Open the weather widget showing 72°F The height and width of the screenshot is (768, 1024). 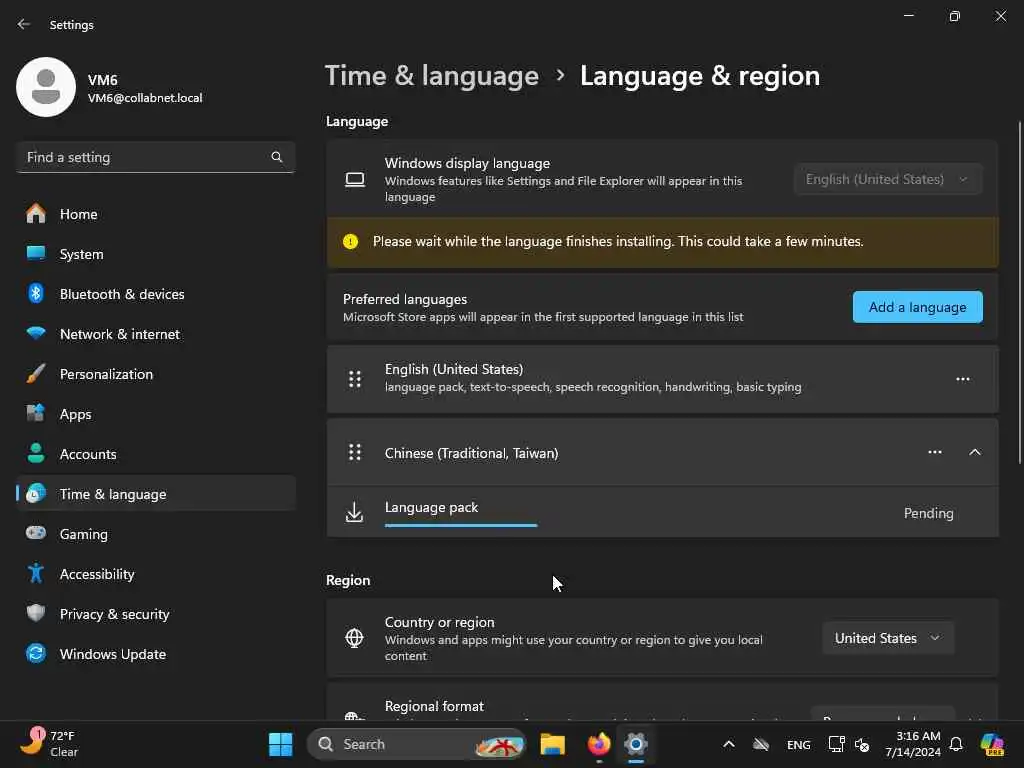(x=50, y=744)
